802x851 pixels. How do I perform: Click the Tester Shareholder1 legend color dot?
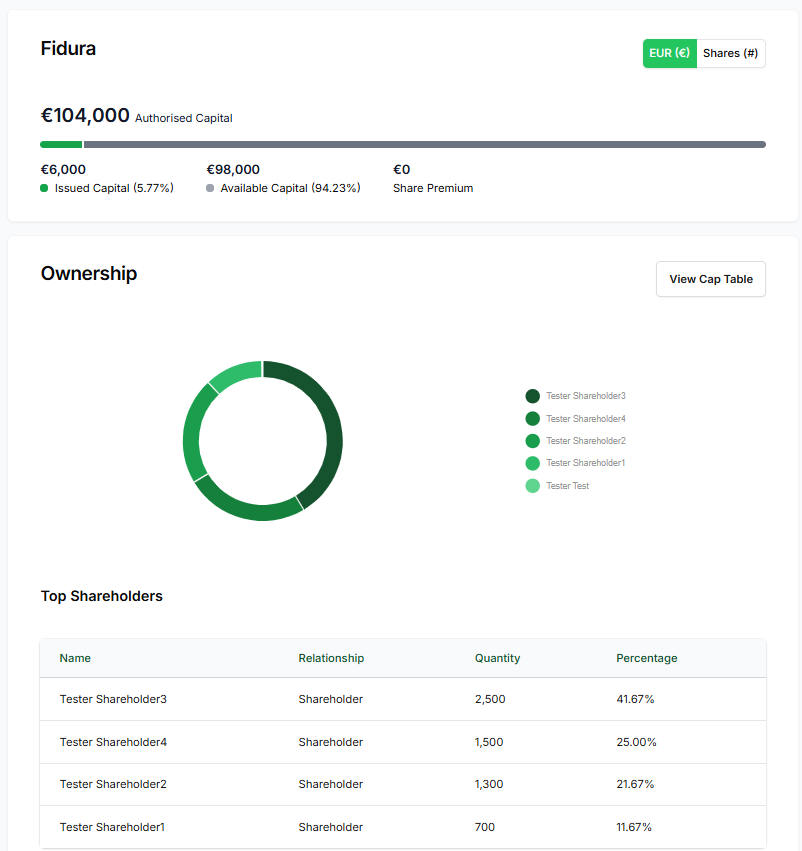[x=532, y=463]
